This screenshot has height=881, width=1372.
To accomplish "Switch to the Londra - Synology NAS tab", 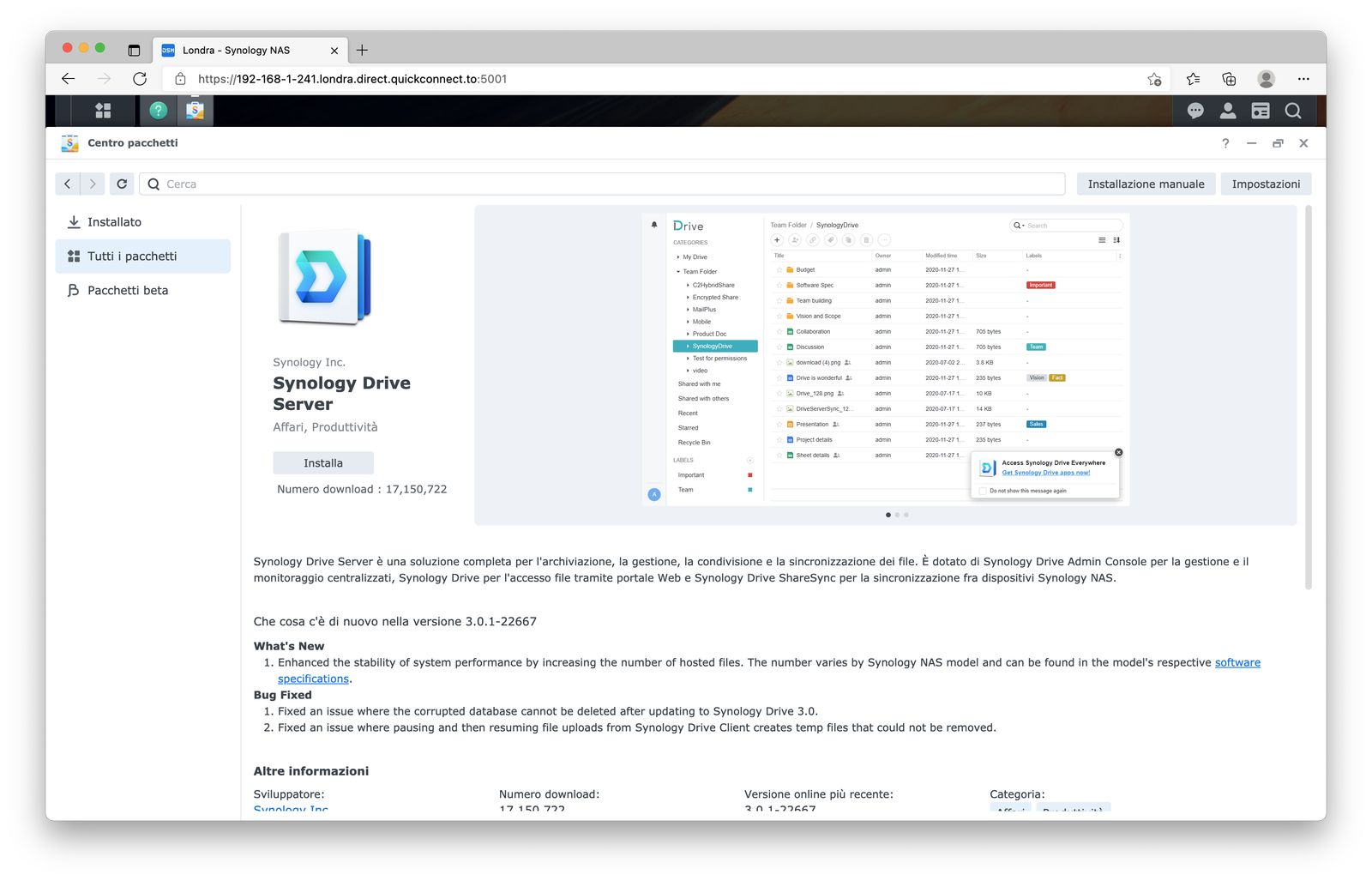I will [250, 51].
